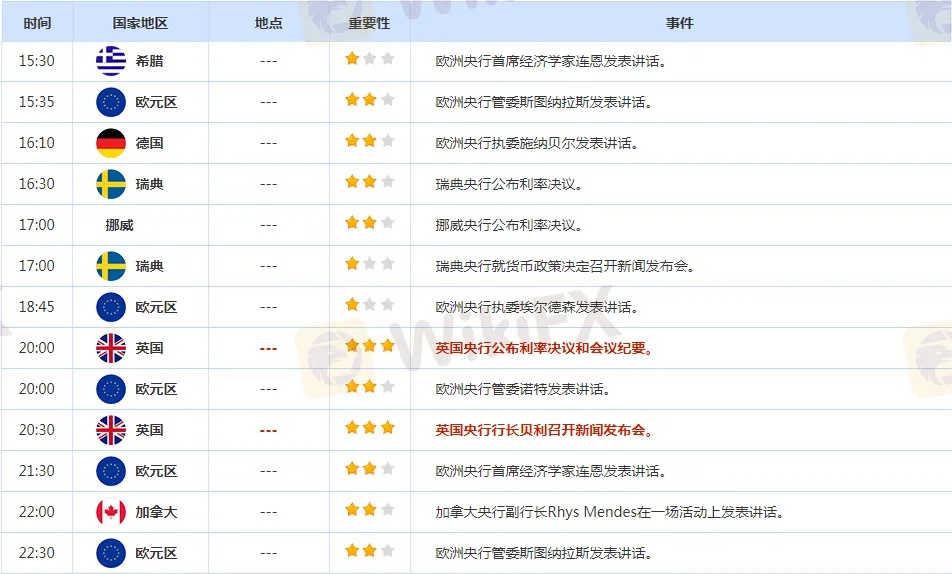The height and width of the screenshot is (574, 952).
Task: Click the 国家地区 column header
Action: coord(140,23)
